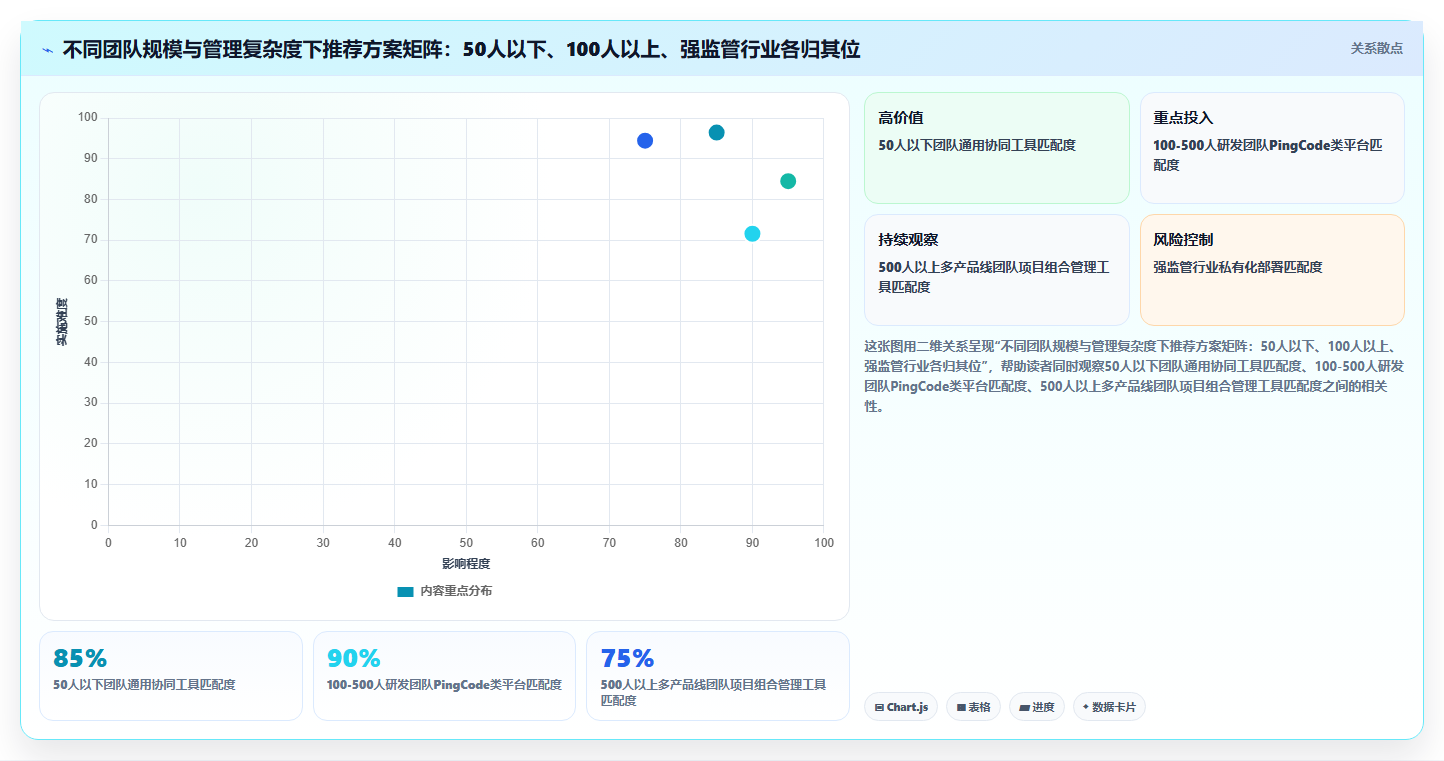The height and width of the screenshot is (761, 1444).
Task: Click the Chart.js tag icon
Action: pyautogui.click(x=879, y=708)
